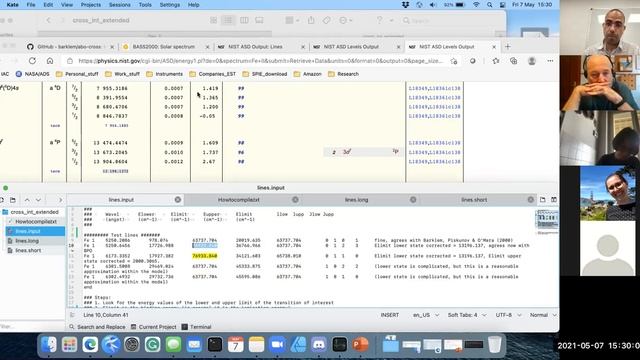The image size is (640, 360).
Task: Open reference link in the 13 474.4474 row
Action: coord(434,143)
